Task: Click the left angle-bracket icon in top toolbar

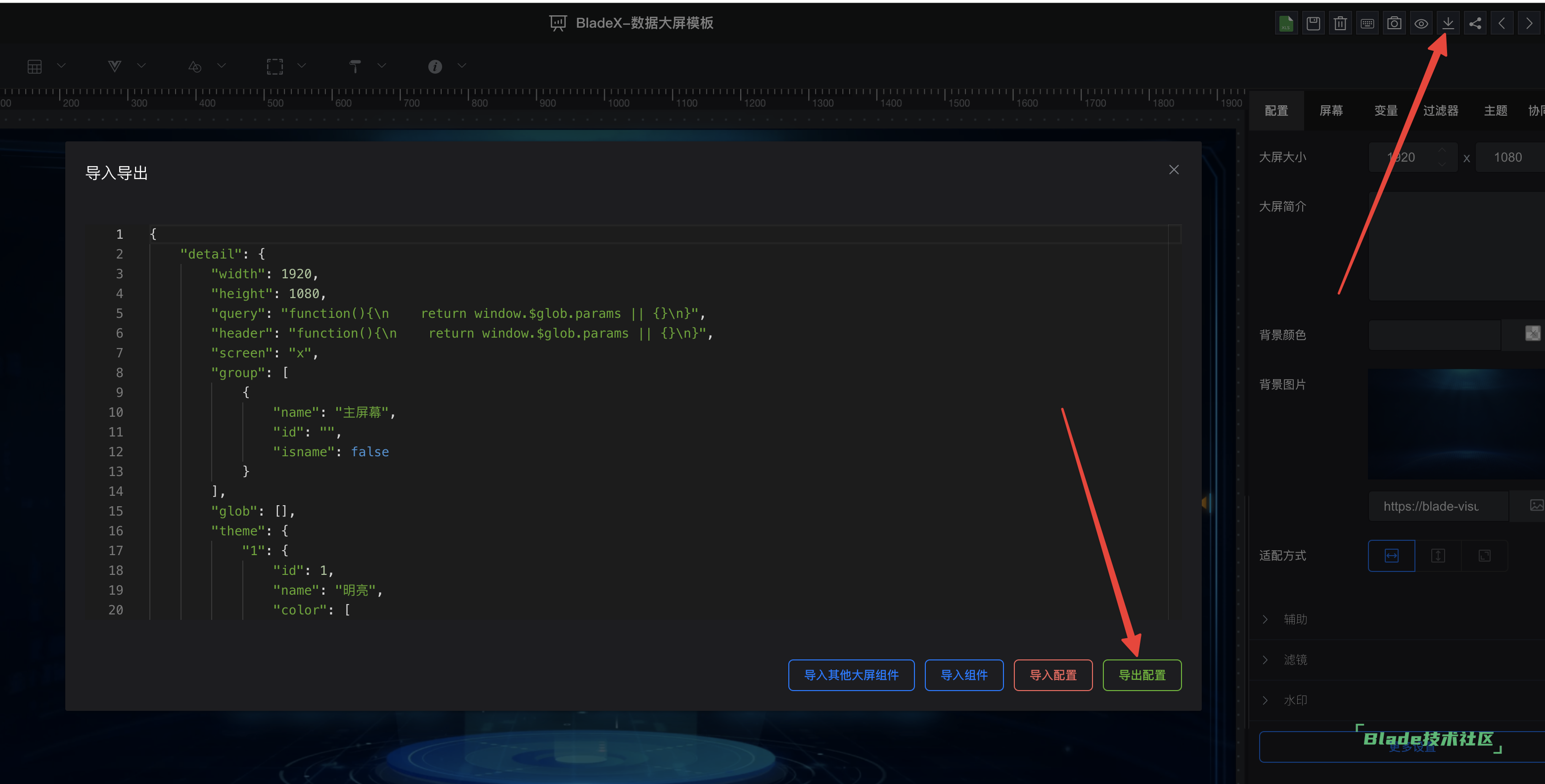Action: (1502, 23)
